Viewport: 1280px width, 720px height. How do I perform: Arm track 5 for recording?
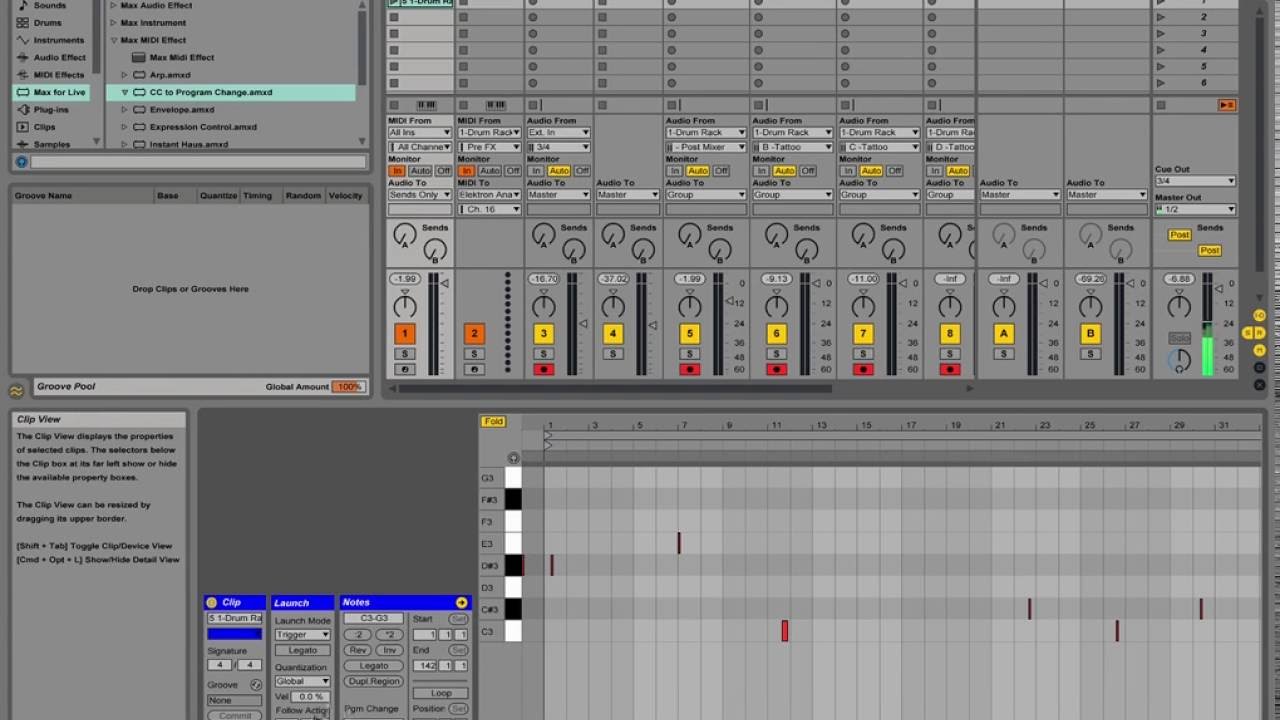(689, 369)
